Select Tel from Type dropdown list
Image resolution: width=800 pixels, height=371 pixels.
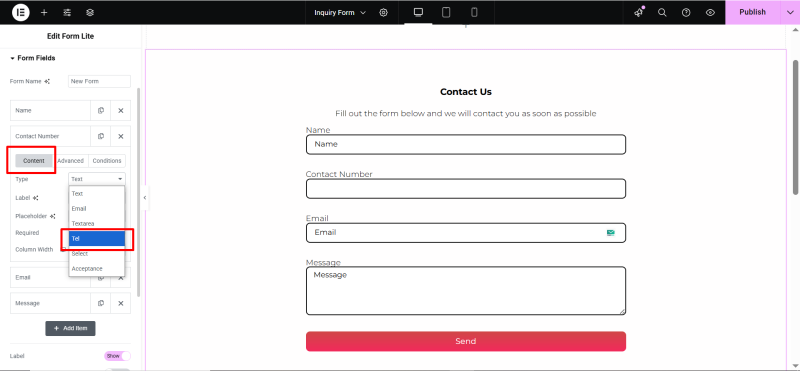(97, 238)
